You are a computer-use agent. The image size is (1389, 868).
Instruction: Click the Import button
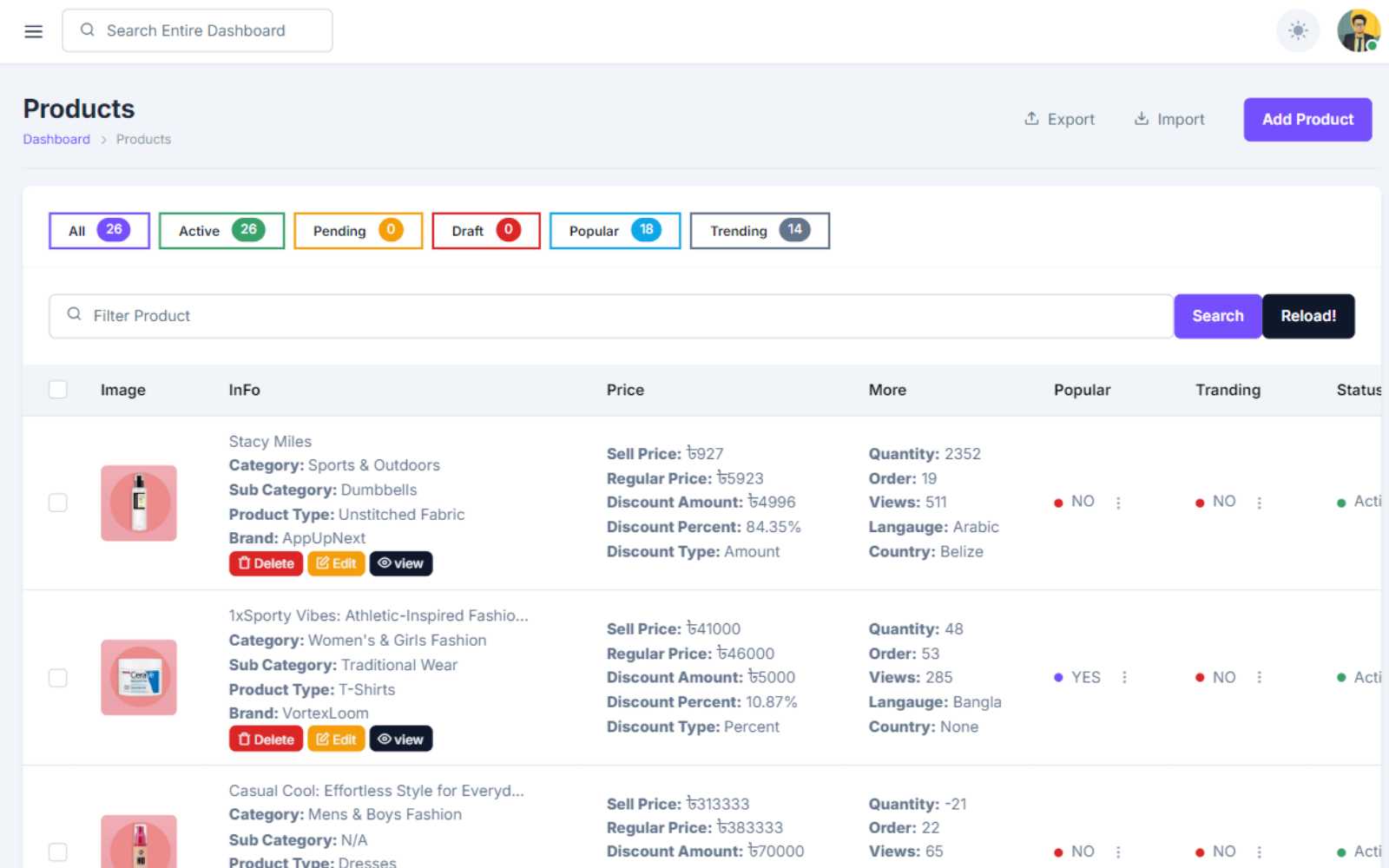(x=1169, y=119)
